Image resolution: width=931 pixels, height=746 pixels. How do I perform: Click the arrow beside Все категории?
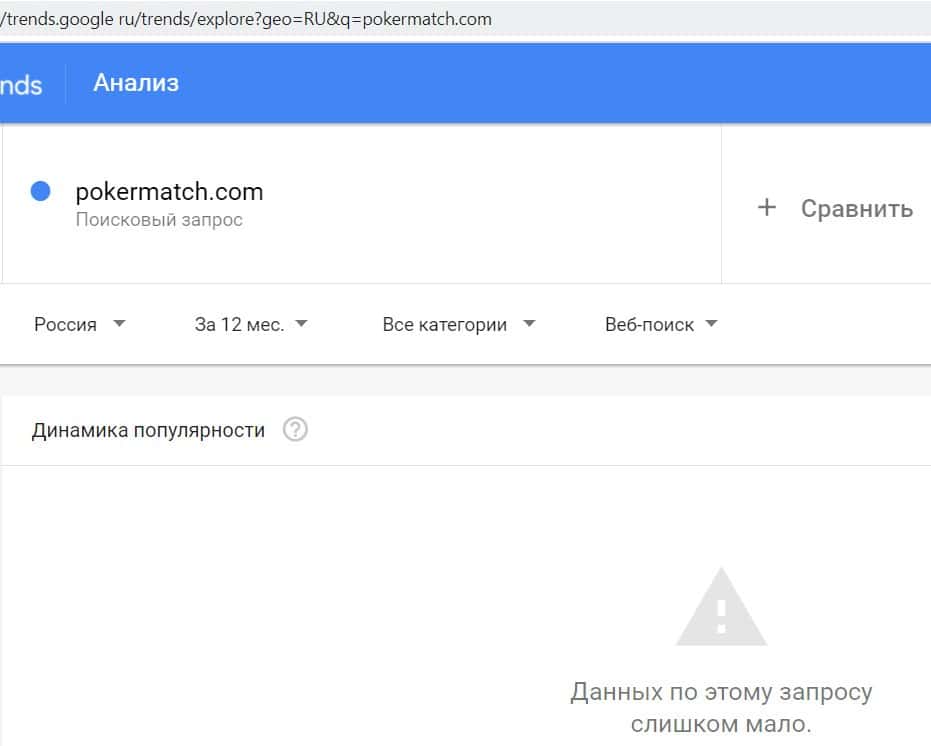[530, 324]
